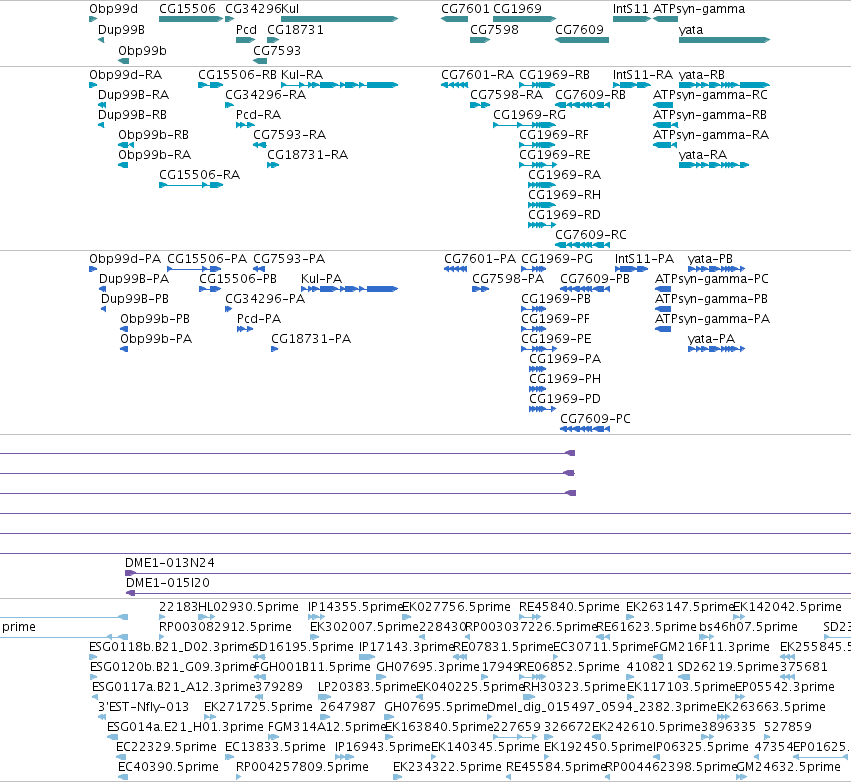Select the Obp99d gene label
The image size is (851, 782).
(x=113, y=9)
